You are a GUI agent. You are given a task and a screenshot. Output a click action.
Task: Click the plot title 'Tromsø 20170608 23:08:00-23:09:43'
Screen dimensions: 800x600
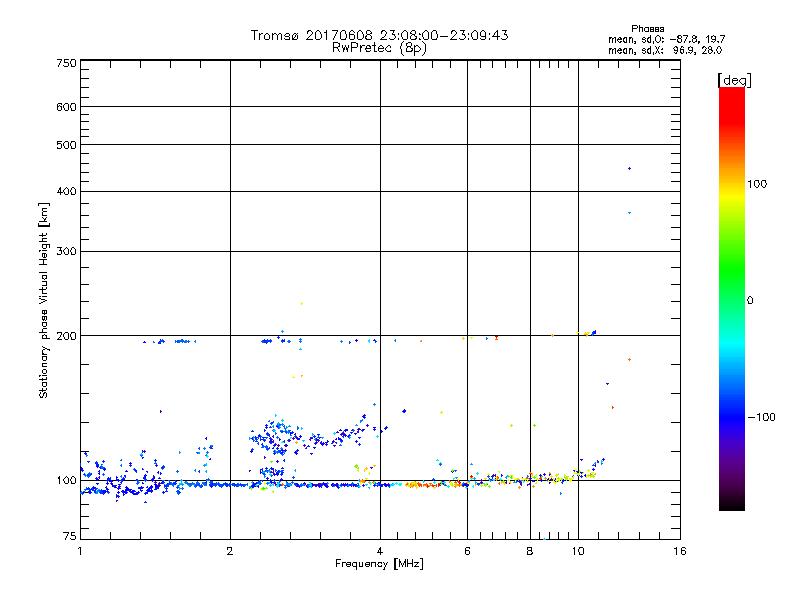coord(379,35)
